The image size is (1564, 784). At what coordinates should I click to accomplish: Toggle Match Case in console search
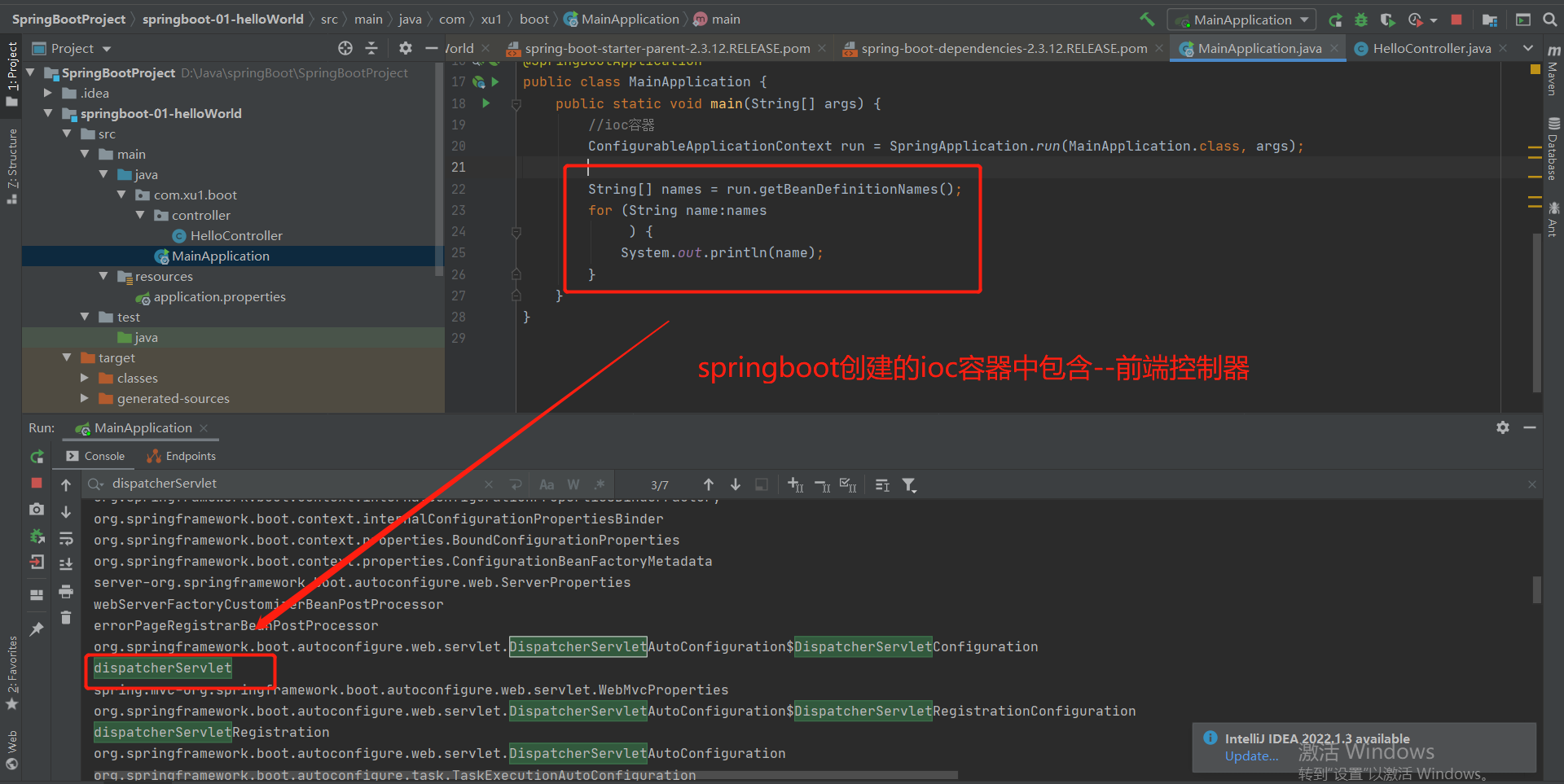pyautogui.click(x=547, y=484)
